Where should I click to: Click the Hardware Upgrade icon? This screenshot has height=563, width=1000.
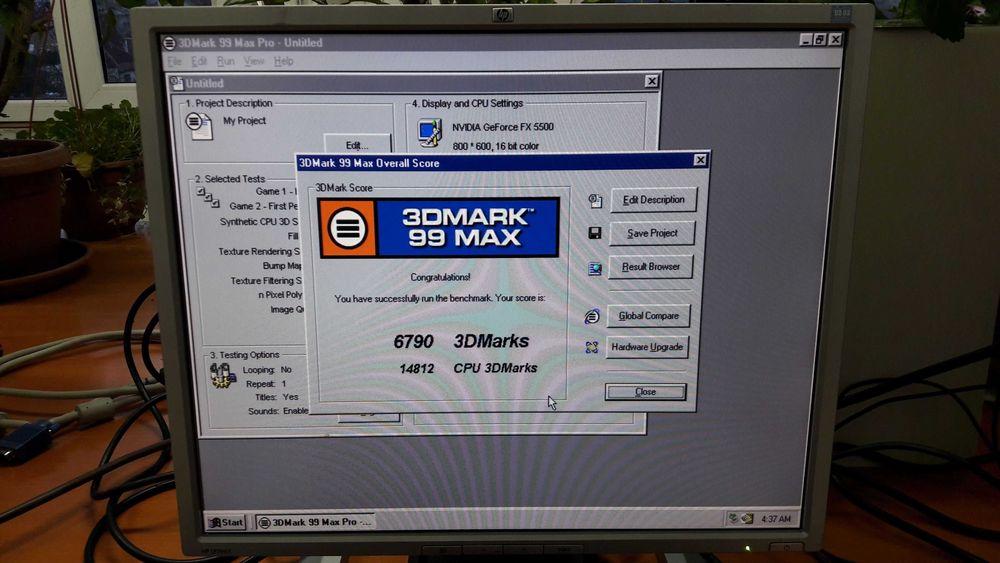pos(592,347)
